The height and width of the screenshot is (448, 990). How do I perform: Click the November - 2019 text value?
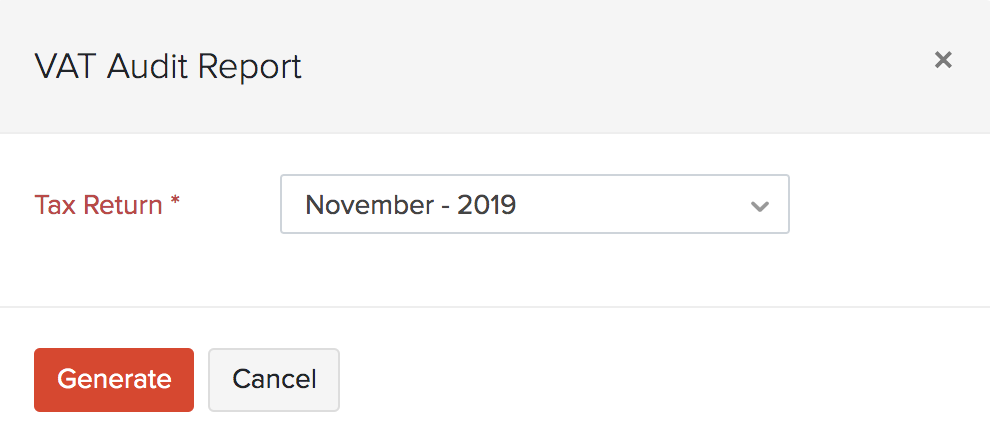coord(410,205)
